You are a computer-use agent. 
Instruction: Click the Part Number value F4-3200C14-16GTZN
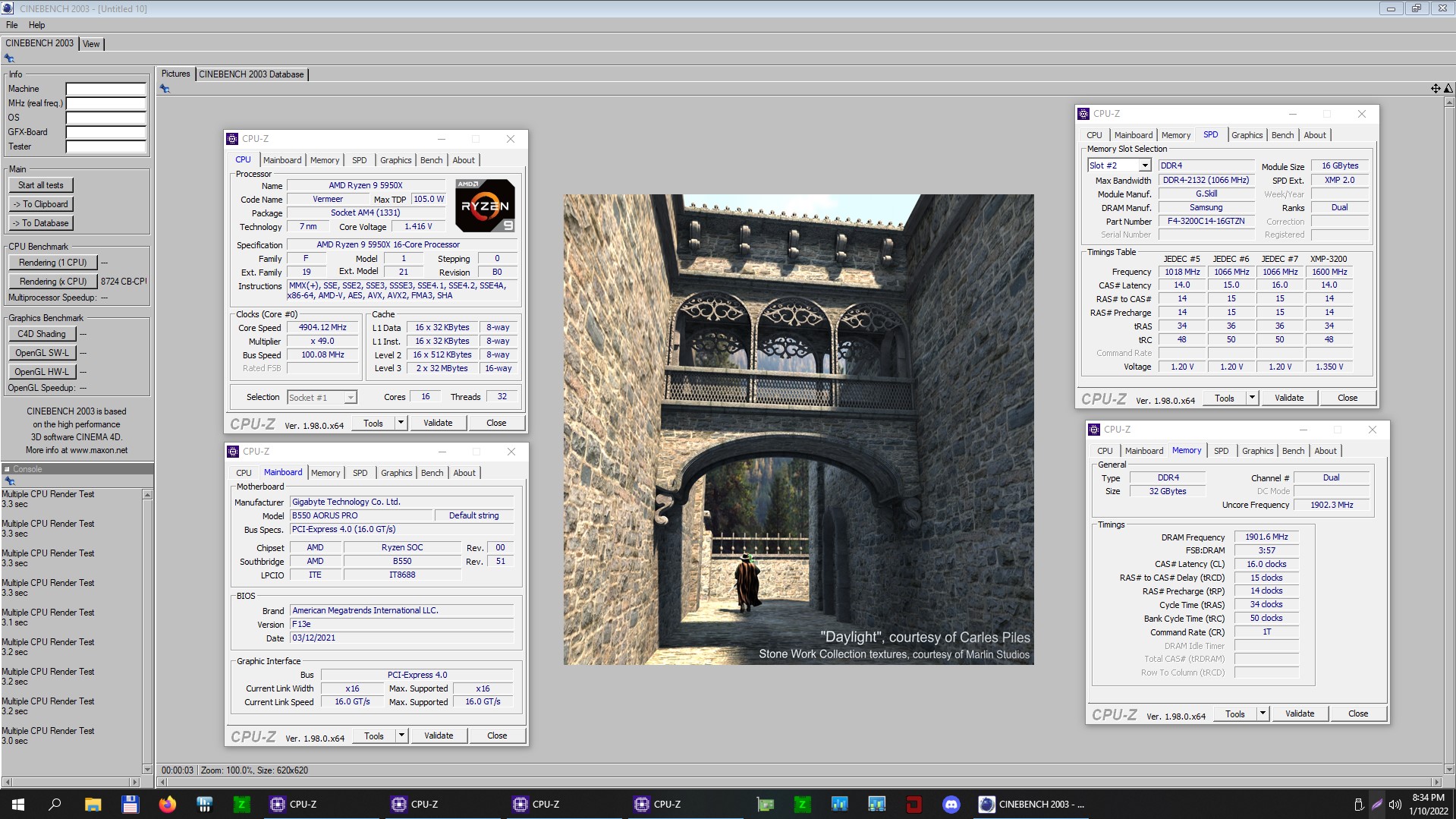pyautogui.click(x=1206, y=222)
